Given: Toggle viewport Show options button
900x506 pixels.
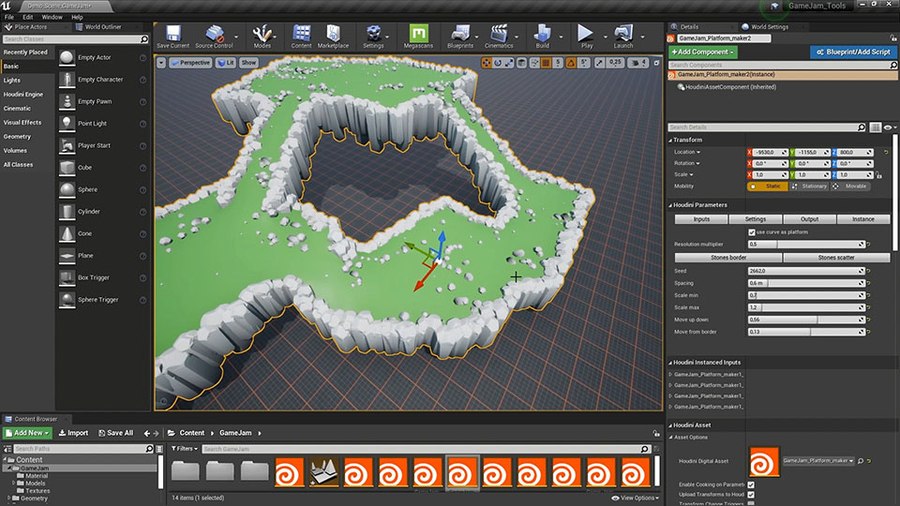Looking at the screenshot, I should [x=249, y=63].
